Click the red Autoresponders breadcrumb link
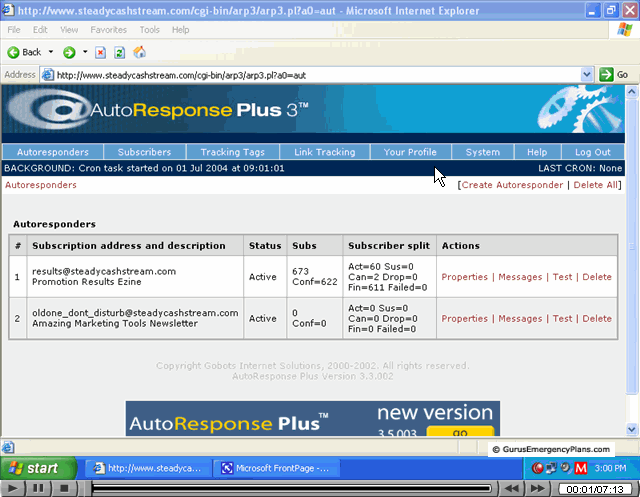Screen dimensions: 640x497 (41, 185)
